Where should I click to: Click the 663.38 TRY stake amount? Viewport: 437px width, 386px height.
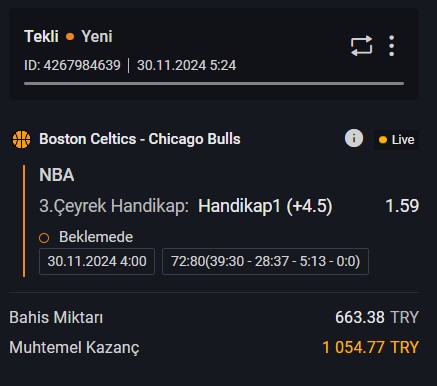tap(377, 317)
